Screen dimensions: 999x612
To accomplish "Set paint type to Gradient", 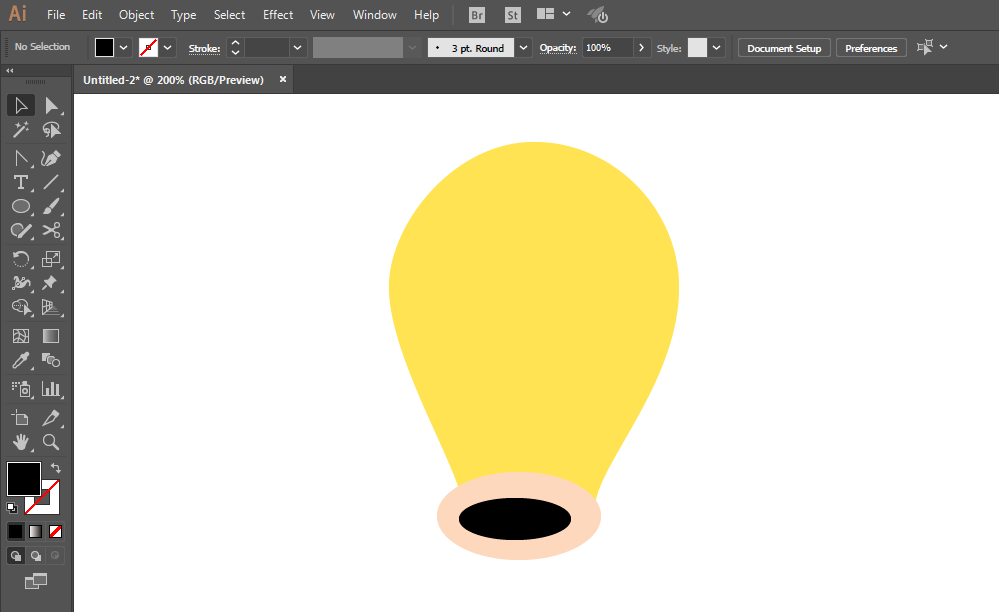I will click(x=36, y=531).
